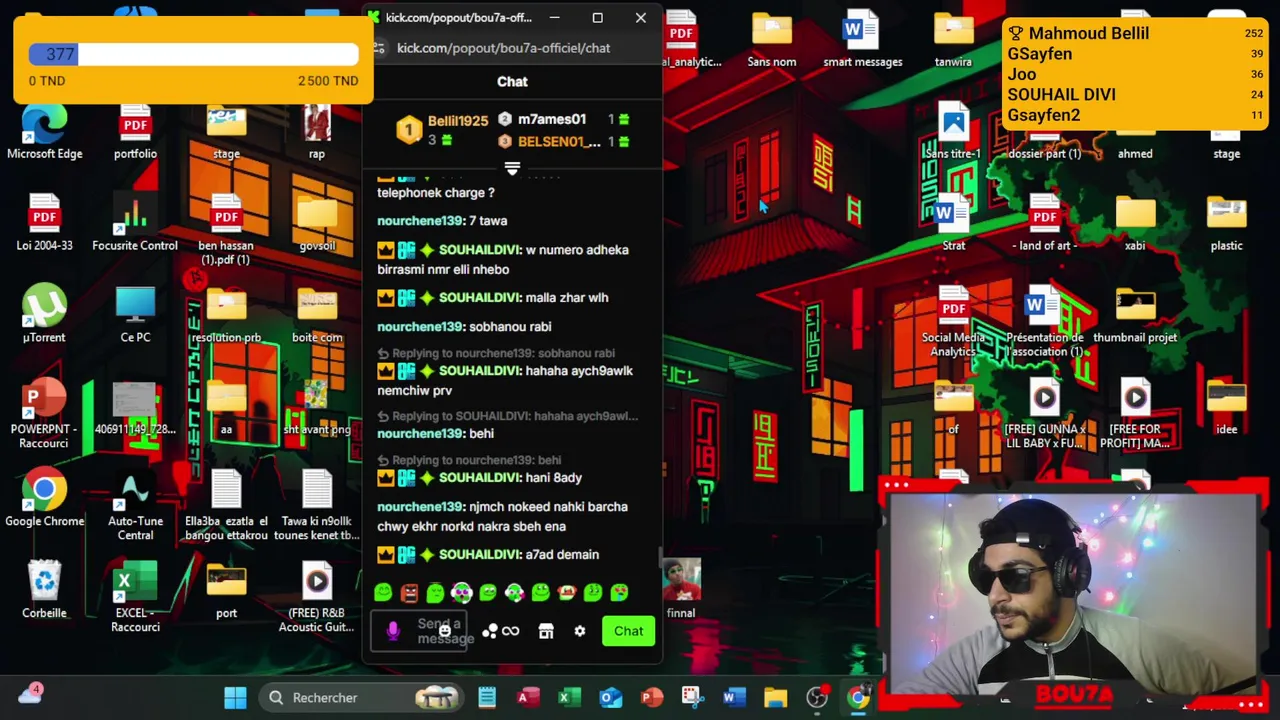Click the 377 TND donation goal bar
The height and width of the screenshot is (720, 1280).
click(x=193, y=54)
